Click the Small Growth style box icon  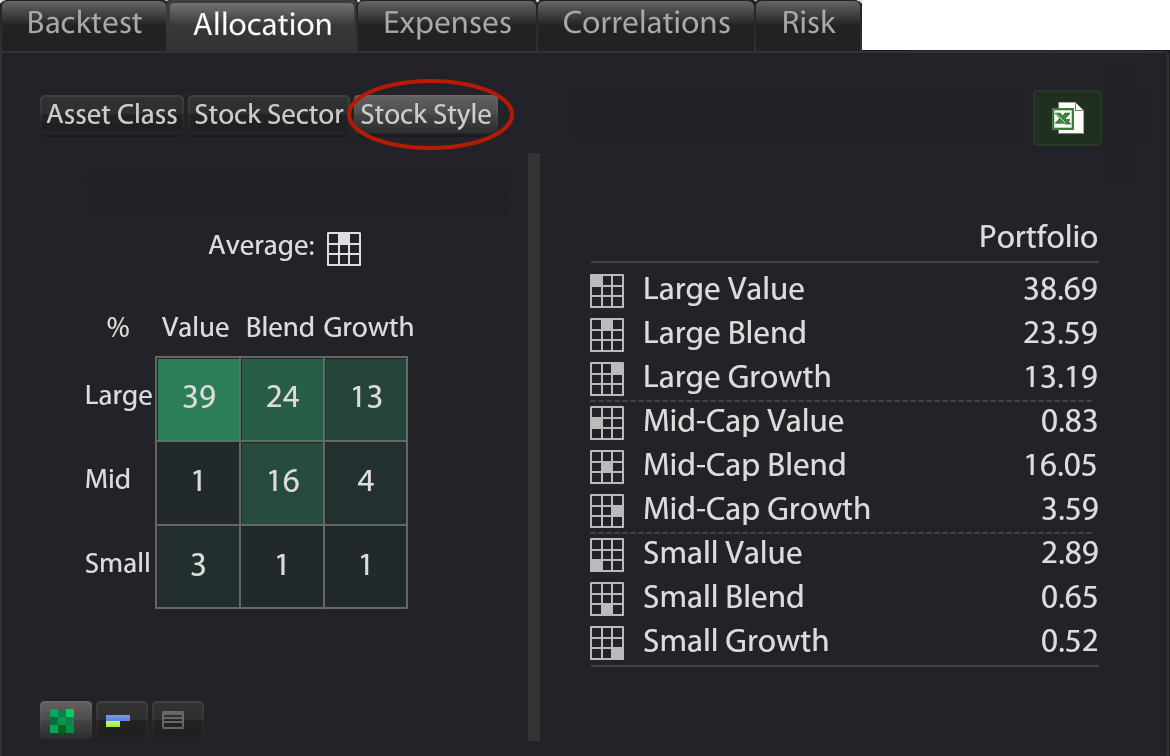coord(607,642)
